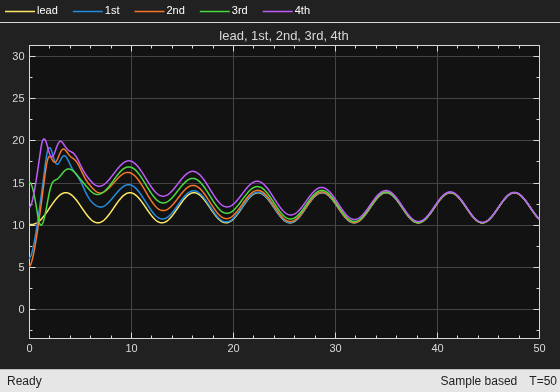Click the 'Ready' status text
Screen dimensions: 560x392
(24, 381)
